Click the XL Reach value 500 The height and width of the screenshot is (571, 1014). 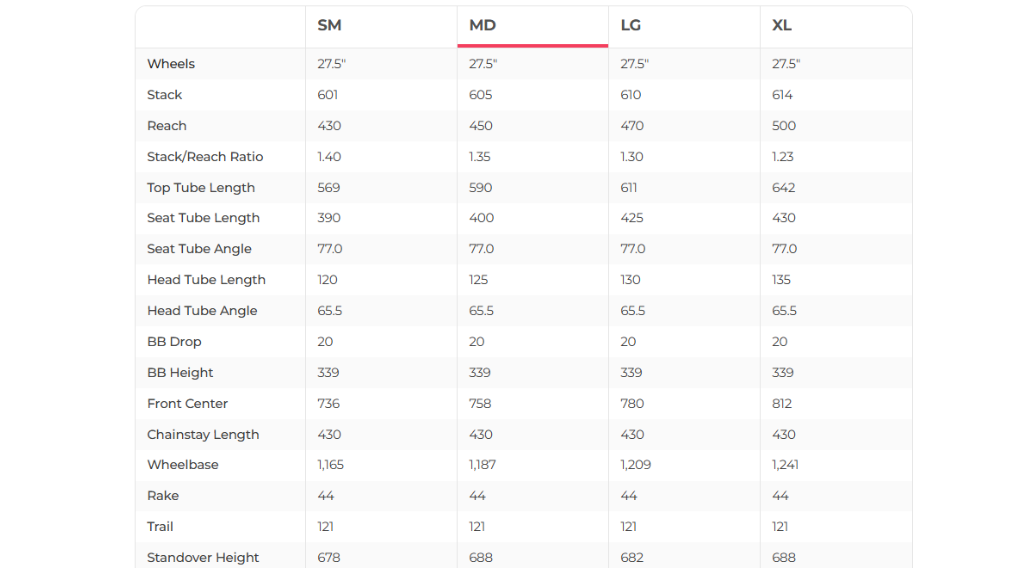(x=784, y=126)
